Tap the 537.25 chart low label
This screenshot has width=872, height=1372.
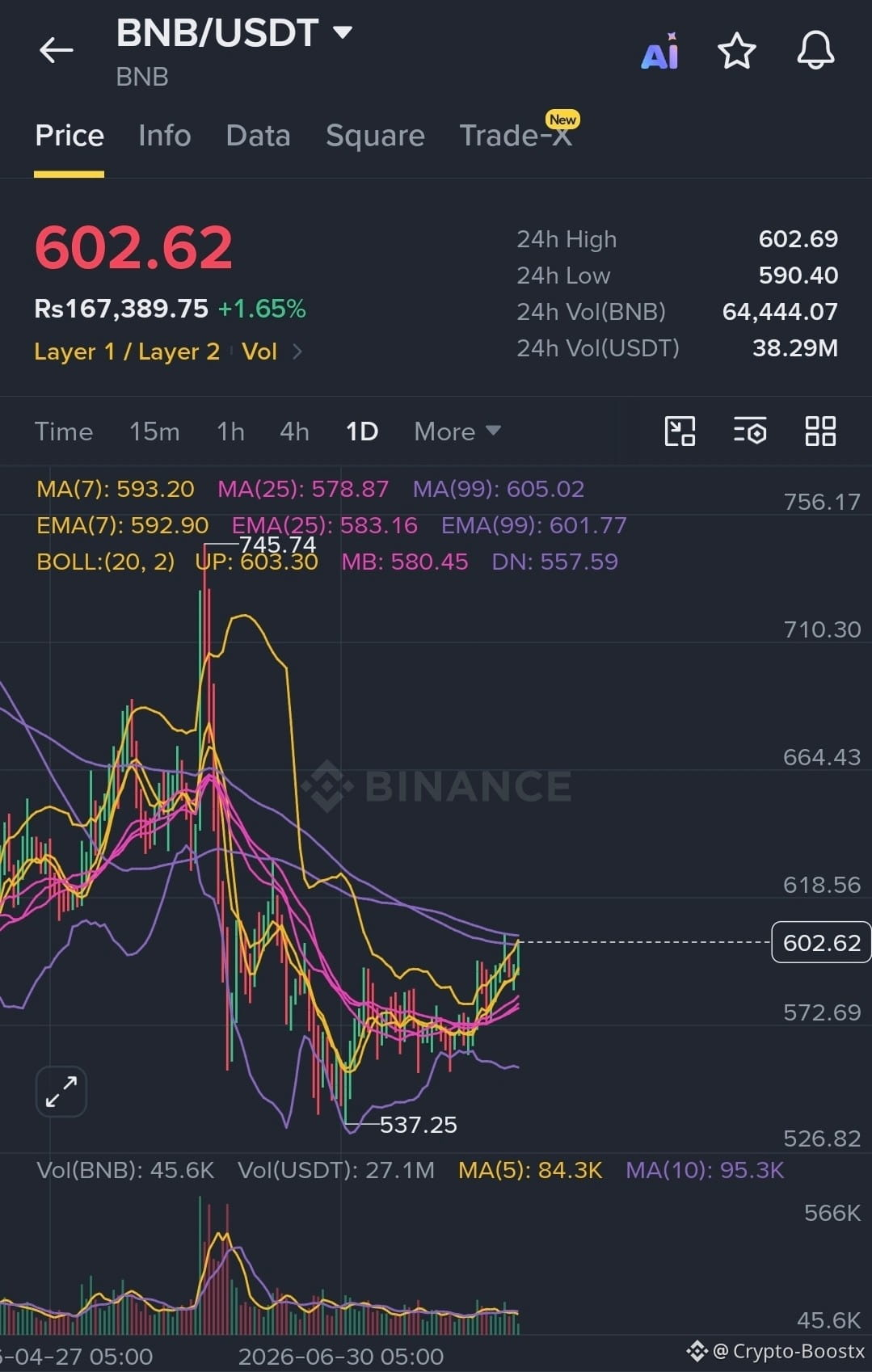tap(418, 1124)
